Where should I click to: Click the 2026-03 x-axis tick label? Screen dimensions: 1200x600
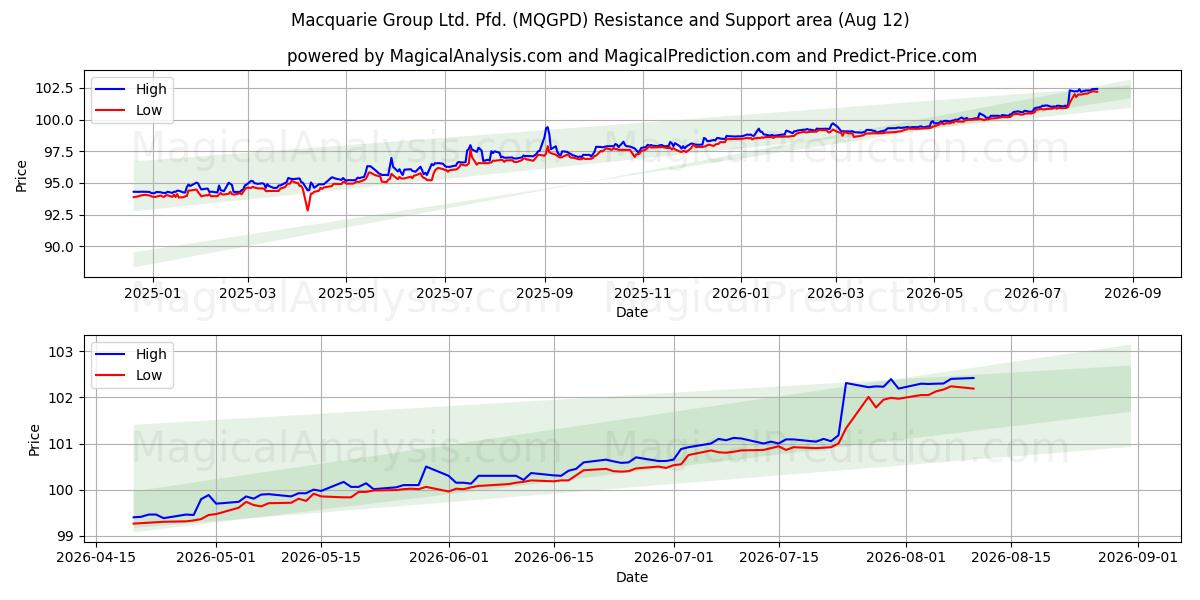click(836, 294)
